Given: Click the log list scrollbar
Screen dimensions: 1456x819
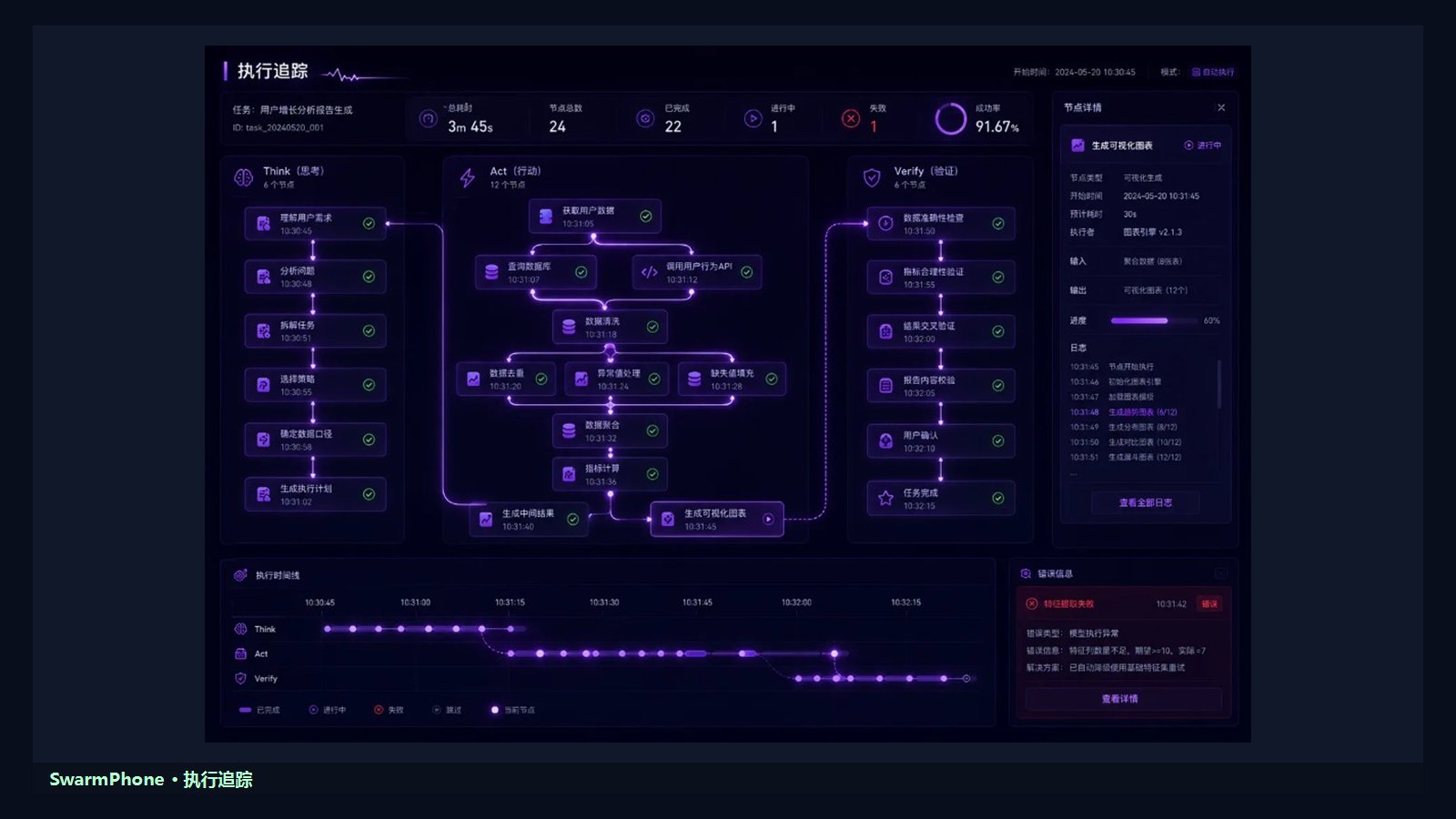Looking at the screenshot, I should coord(1219,384).
